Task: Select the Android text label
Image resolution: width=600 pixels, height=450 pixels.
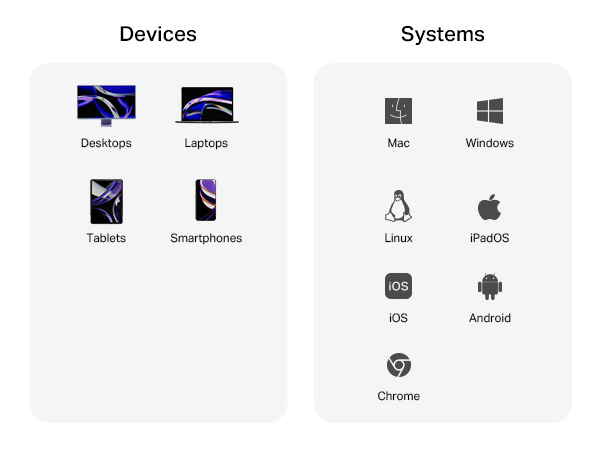Action: point(490,318)
